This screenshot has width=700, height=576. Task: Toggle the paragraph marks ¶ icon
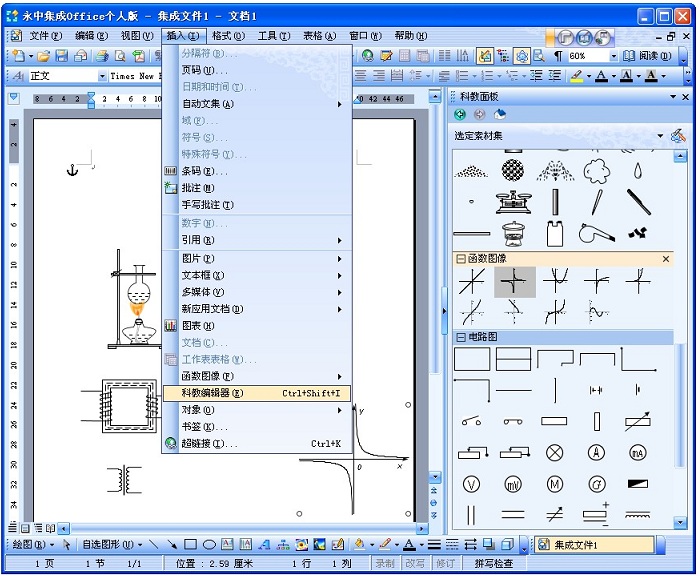coord(558,56)
